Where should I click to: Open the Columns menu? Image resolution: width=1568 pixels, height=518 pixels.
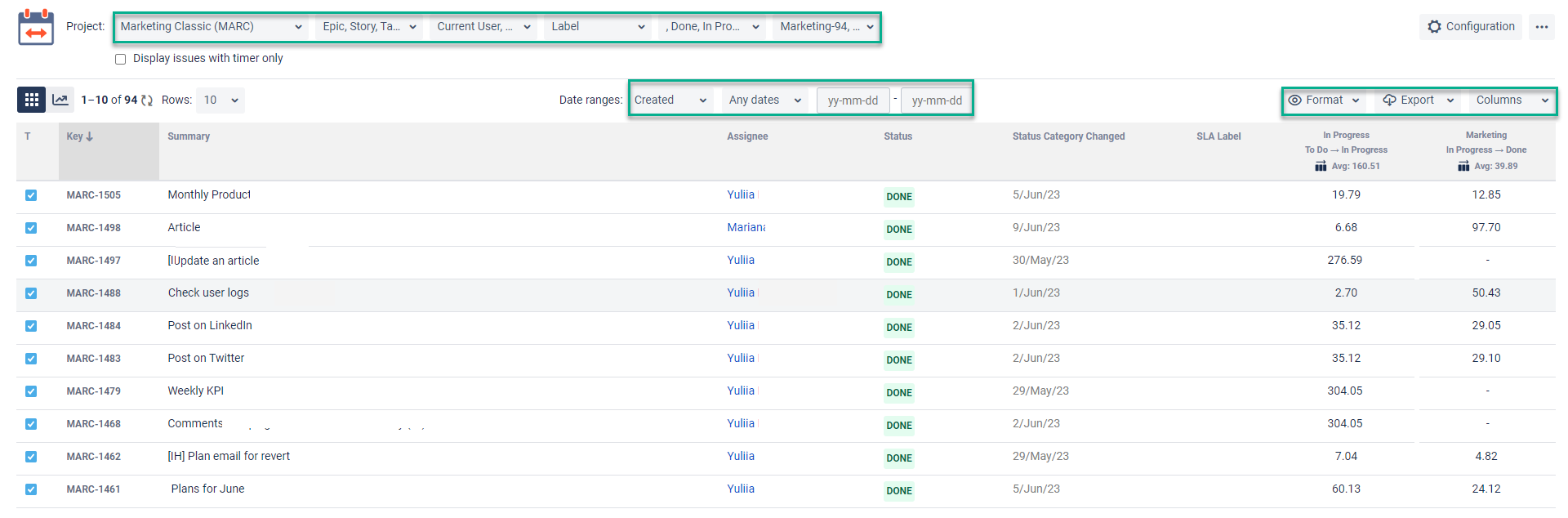tap(1512, 100)
